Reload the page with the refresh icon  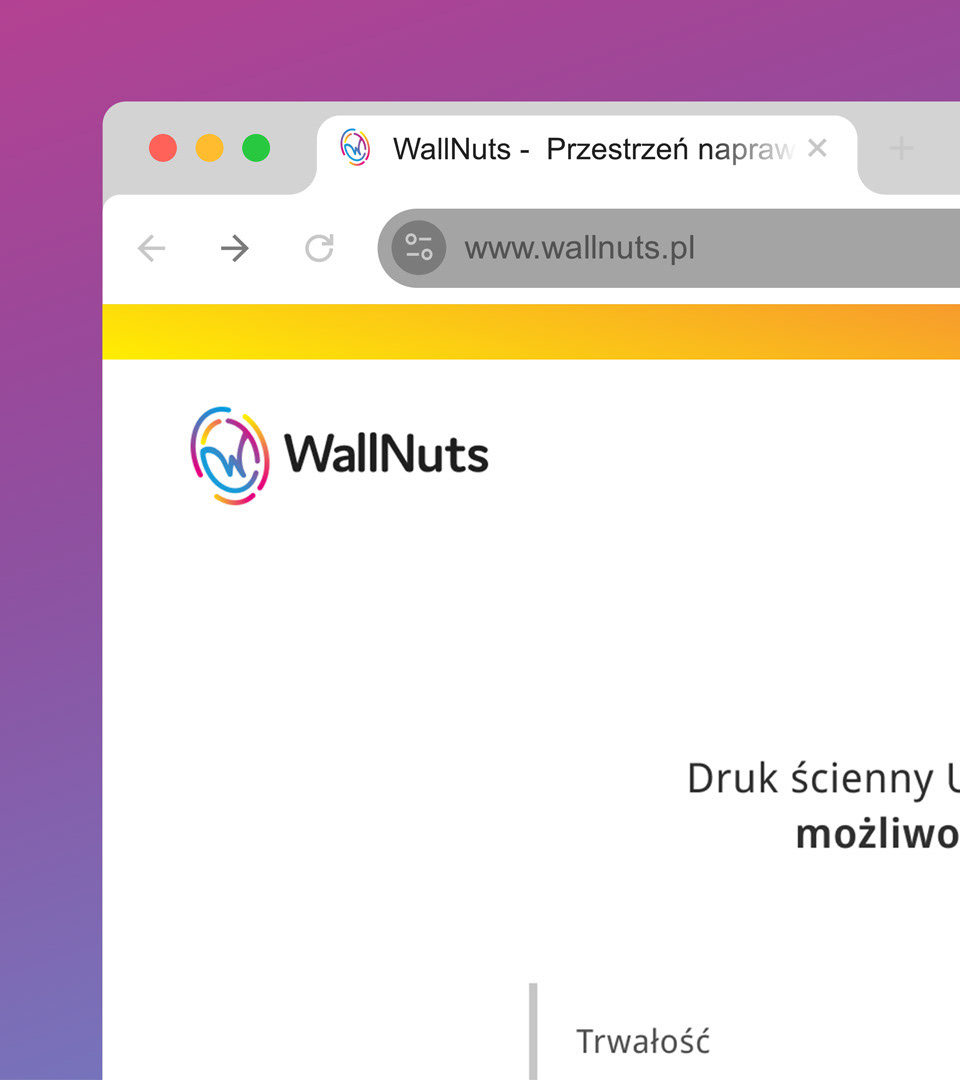point(320,249)
